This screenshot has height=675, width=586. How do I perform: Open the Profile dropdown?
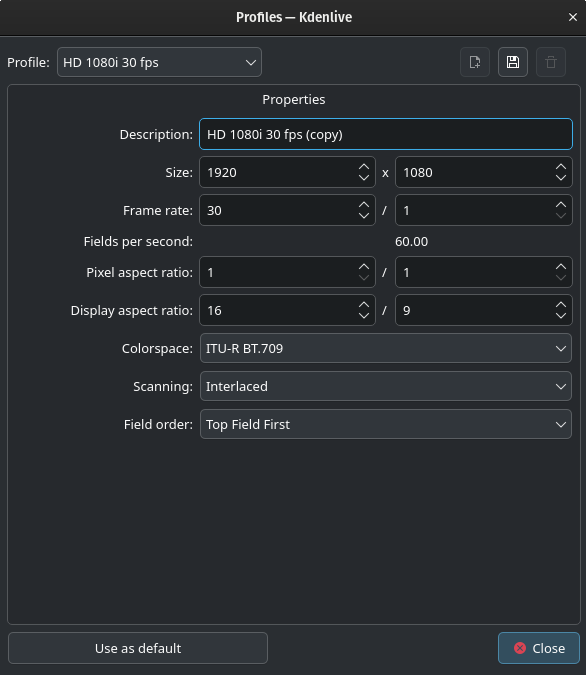coord(159,62)
